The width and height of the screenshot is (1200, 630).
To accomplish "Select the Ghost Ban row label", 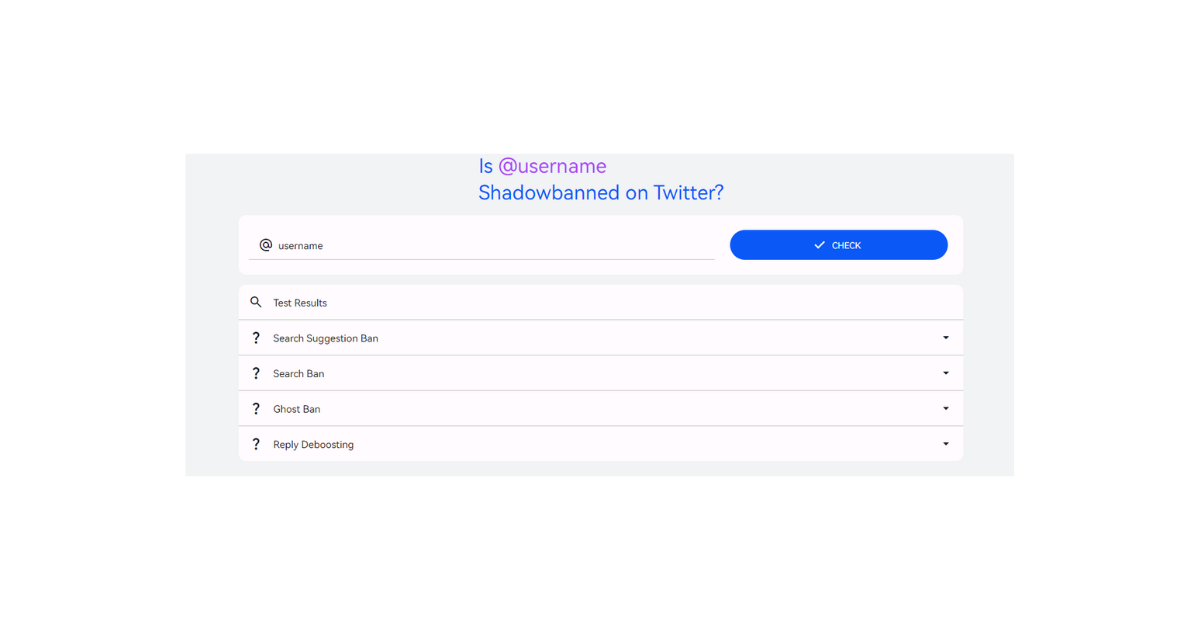I will (x=296, y=409).
